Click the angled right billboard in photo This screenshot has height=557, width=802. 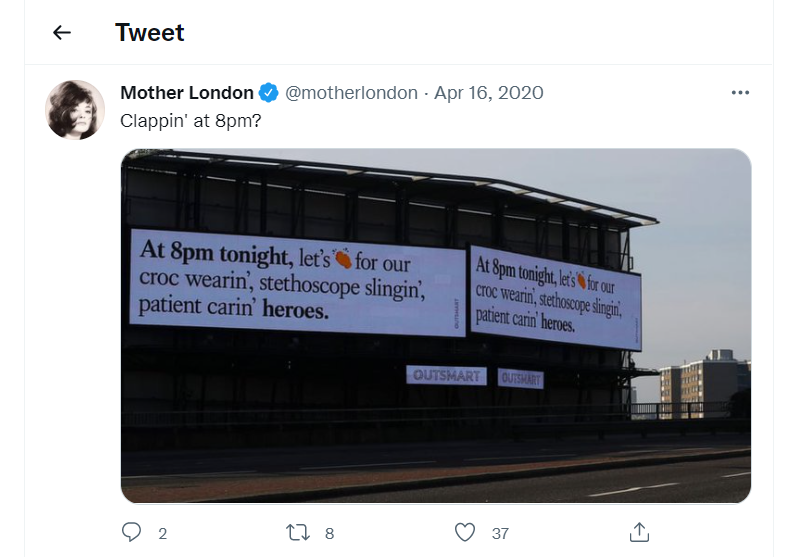(555, 295)
